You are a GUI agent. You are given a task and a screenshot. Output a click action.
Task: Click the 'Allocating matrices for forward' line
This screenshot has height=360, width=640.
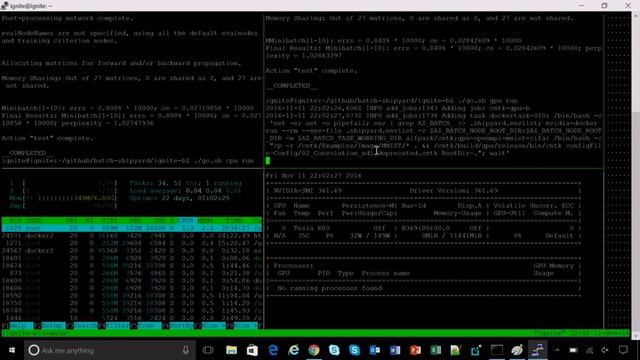(121, 63)
